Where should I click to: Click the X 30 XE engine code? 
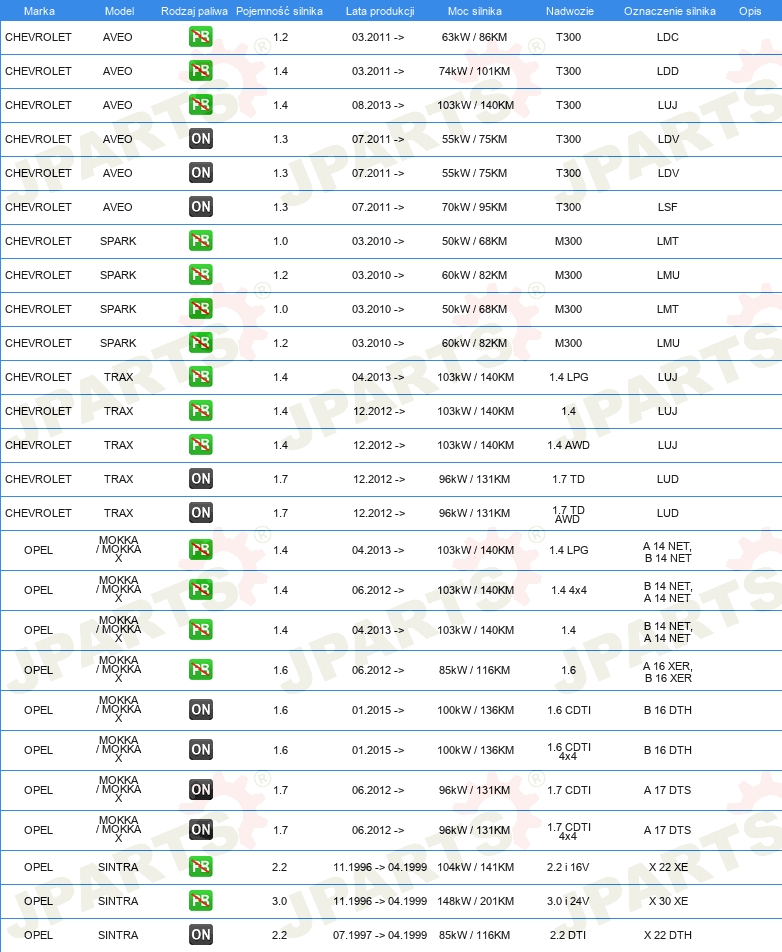click(x=668, y=901)
